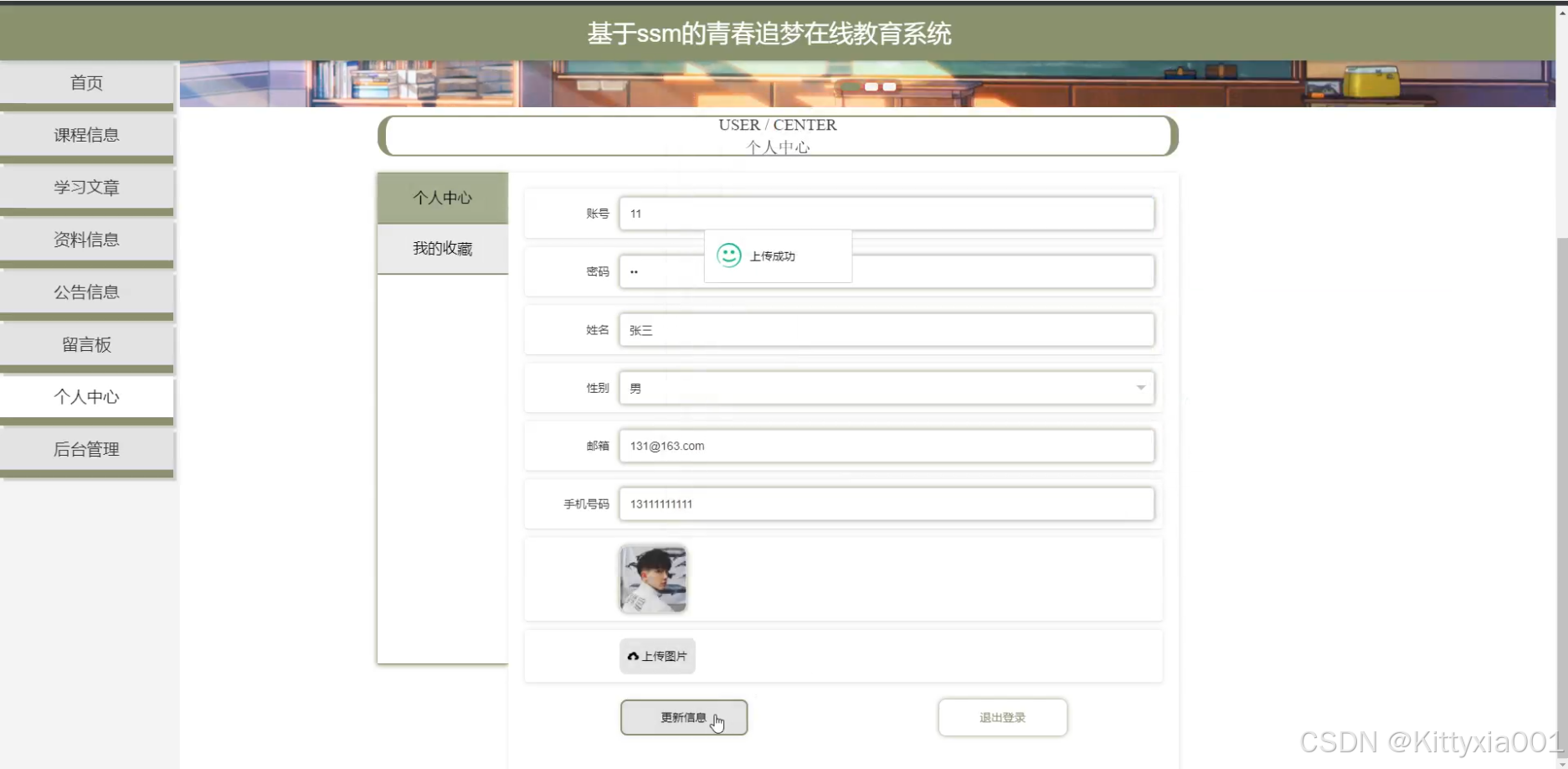Viewport: 1568px width, 769px height.
Task: Select the first banner carousel indicator
Action: [851, 87]
